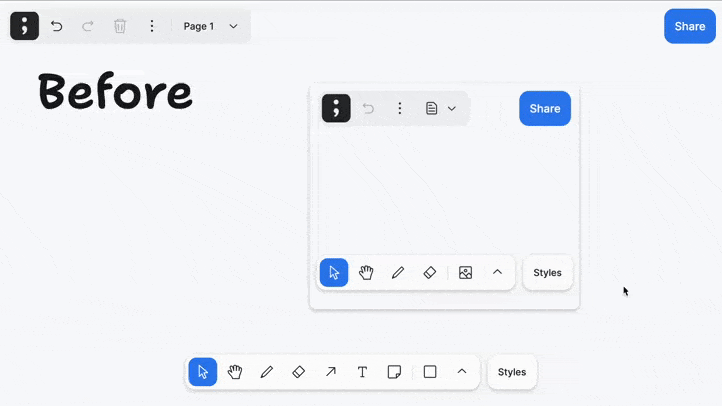Open Styles button in small preview
The width and height of the screenshot is (722, 406).
point(547,273)
